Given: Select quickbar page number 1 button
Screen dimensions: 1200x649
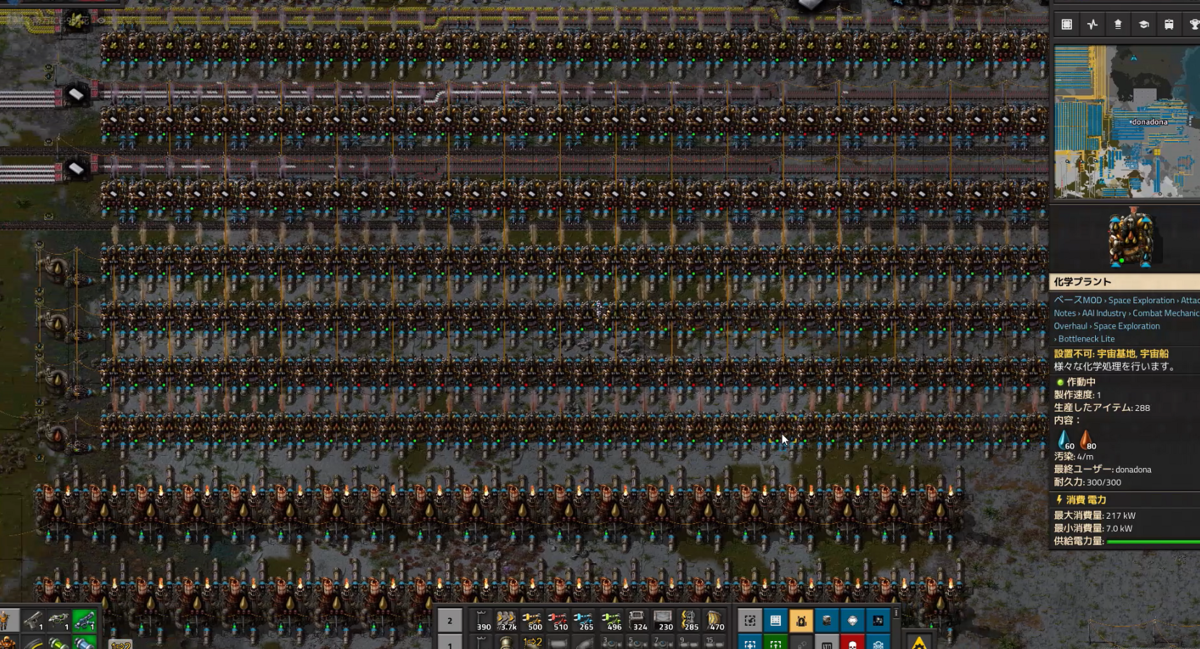Looking at the screenshot, I should [x=450, y=642].
